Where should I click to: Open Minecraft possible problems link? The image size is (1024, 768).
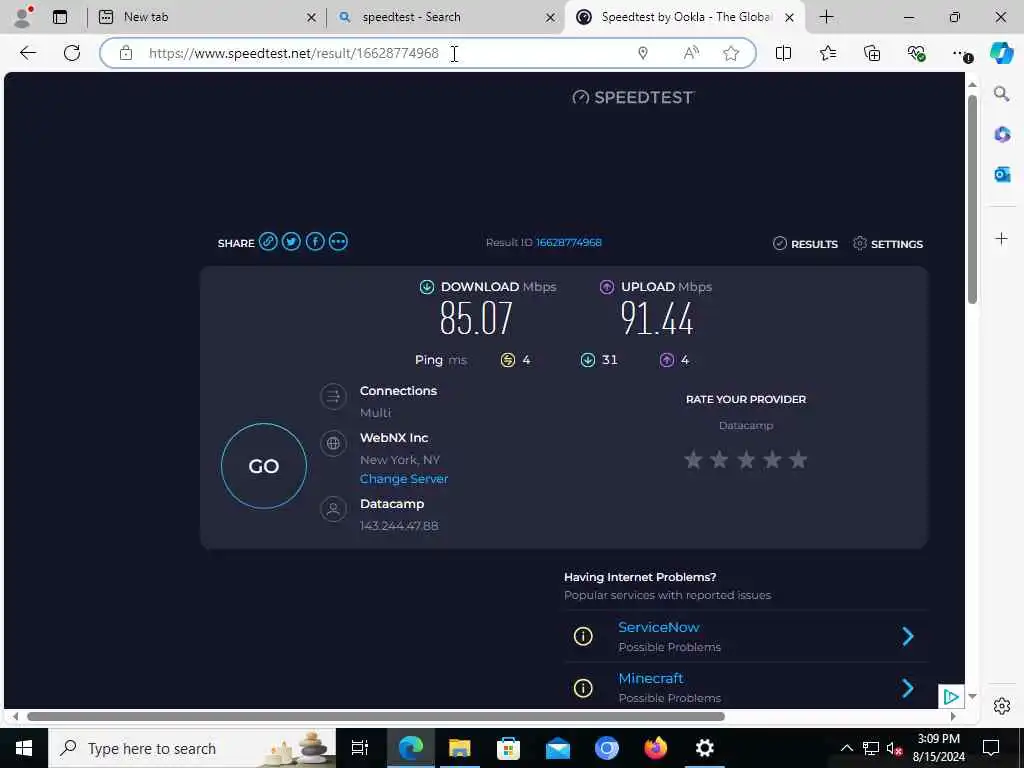click(x=651, y=679)
